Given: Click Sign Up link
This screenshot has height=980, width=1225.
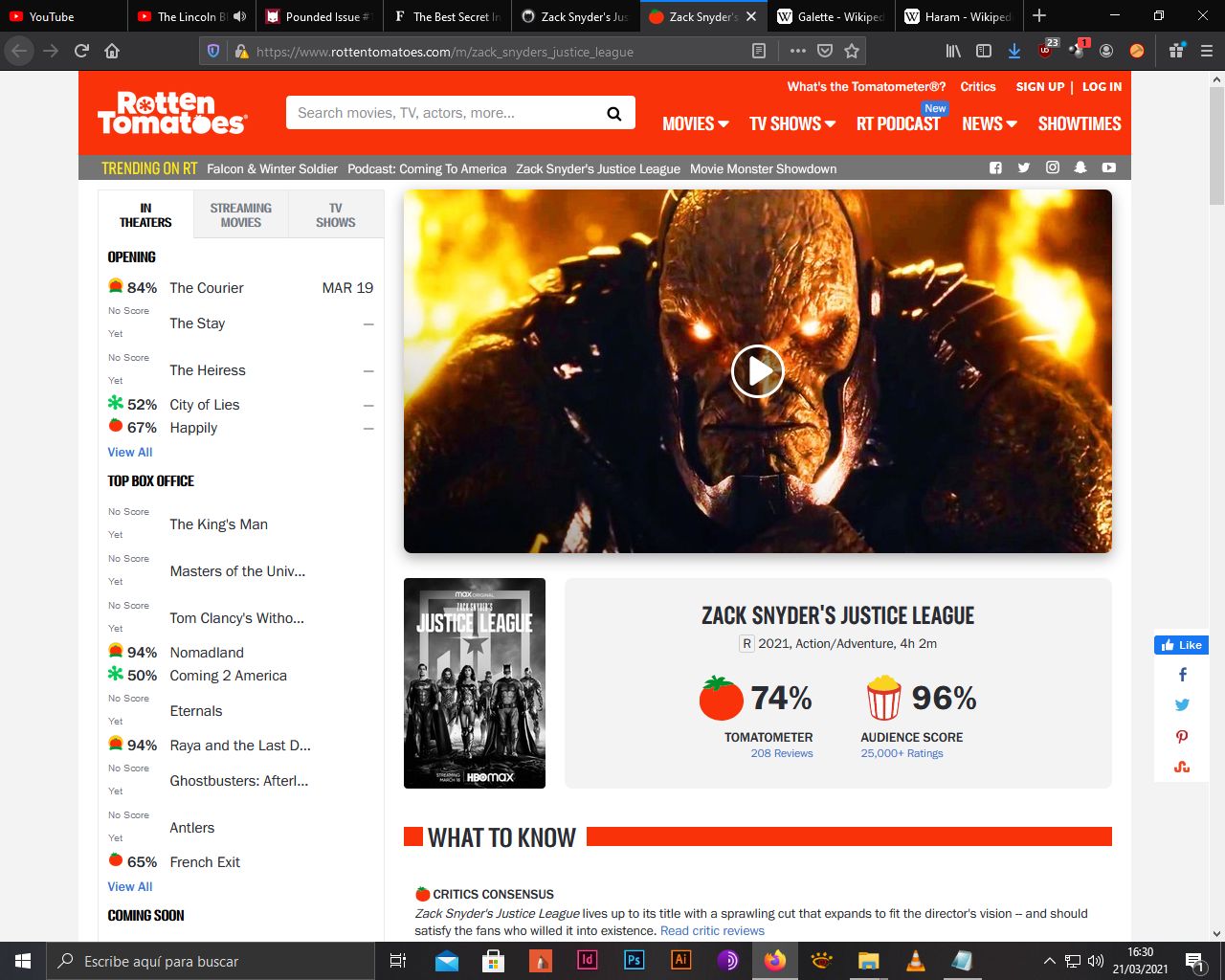Looking at the screenshot, I should [x=1039, y=86].
